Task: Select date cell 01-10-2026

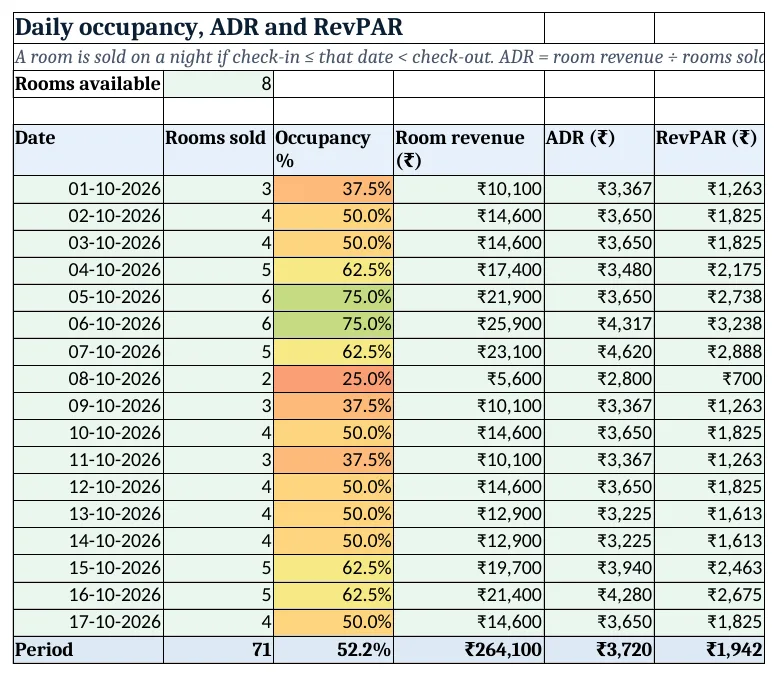Action: [88, 189]
